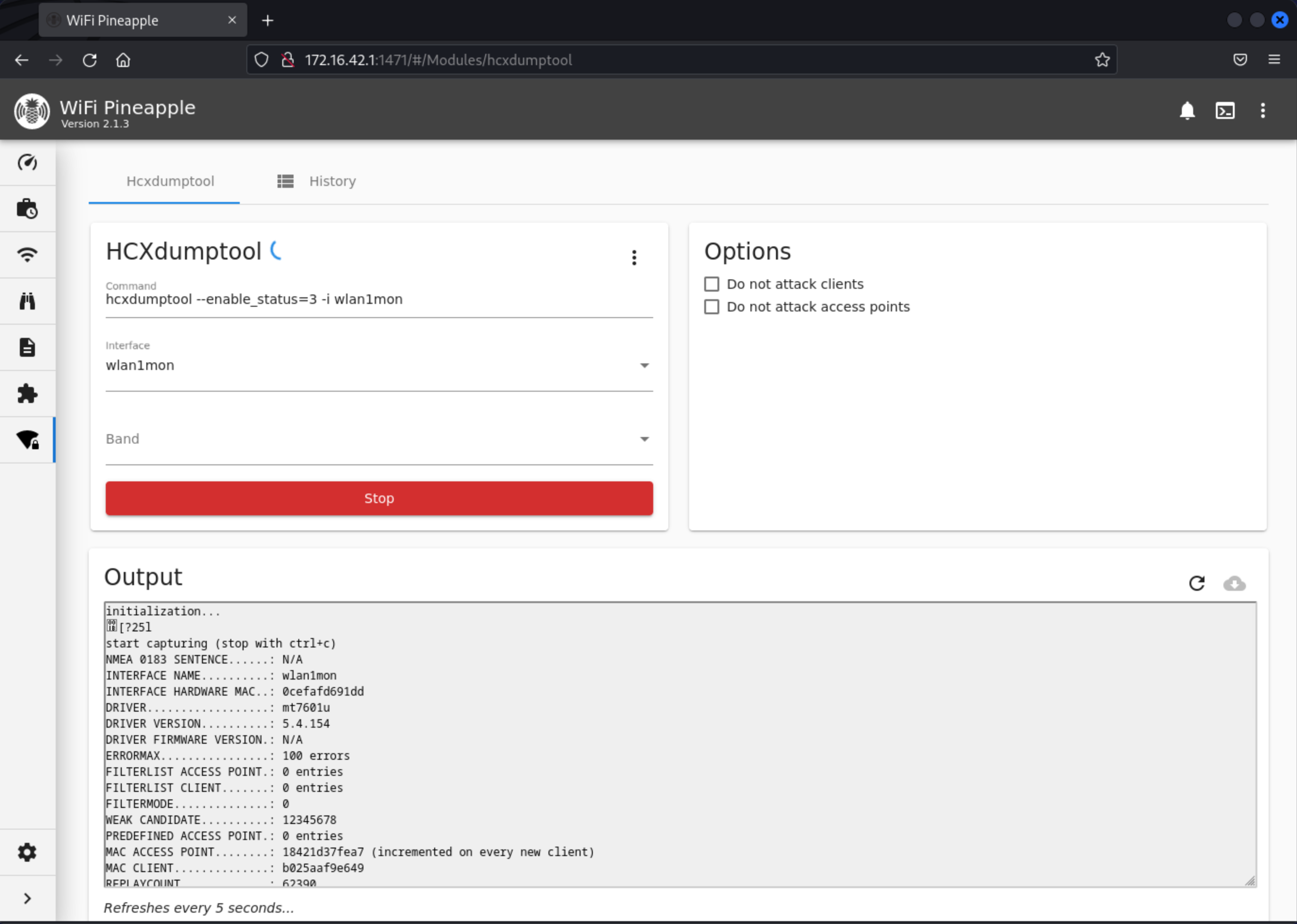Enable 'Do not attack access points' checkbox

pos(711,307)
